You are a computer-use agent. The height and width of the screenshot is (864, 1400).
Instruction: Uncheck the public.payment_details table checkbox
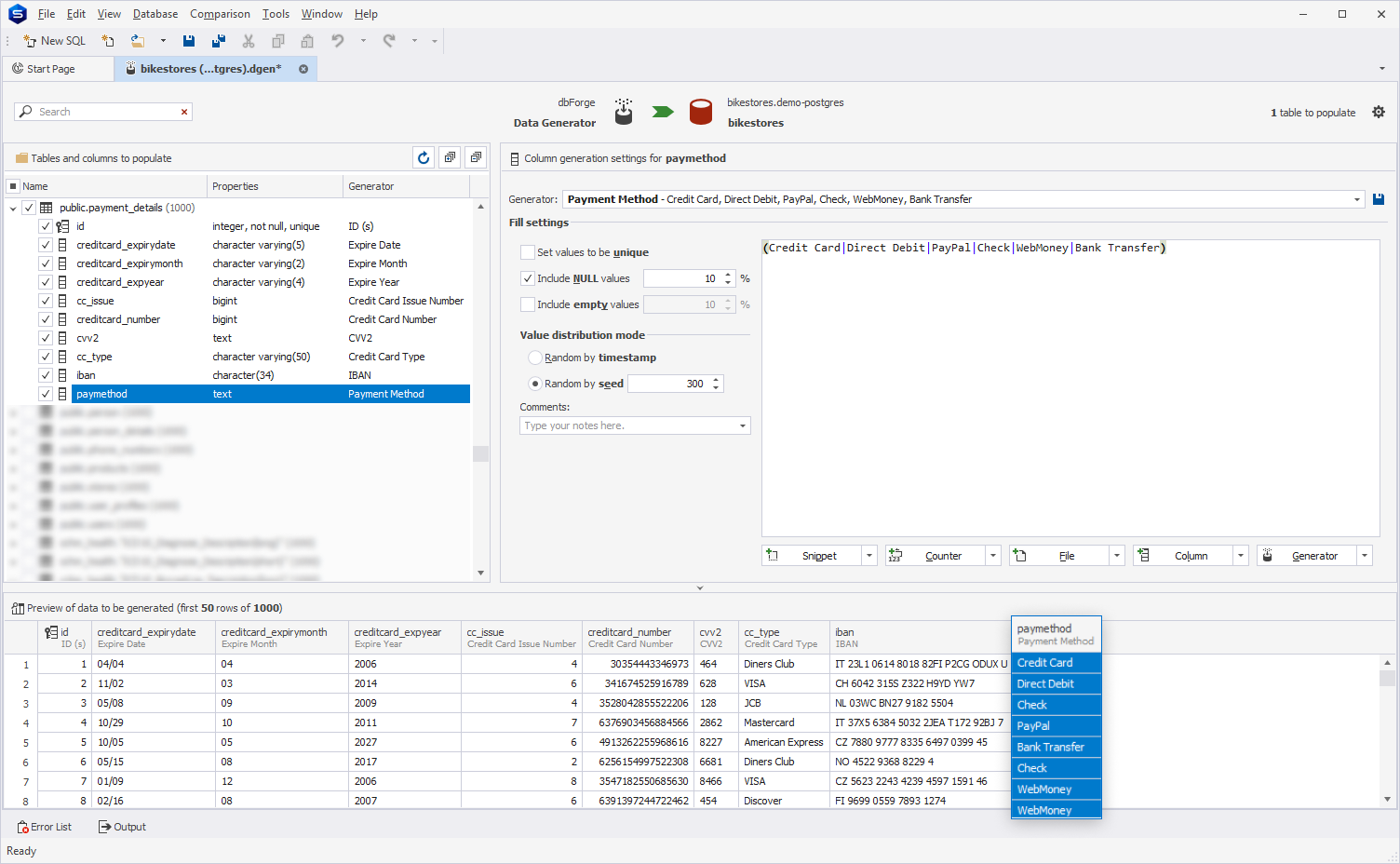[29, 208]
